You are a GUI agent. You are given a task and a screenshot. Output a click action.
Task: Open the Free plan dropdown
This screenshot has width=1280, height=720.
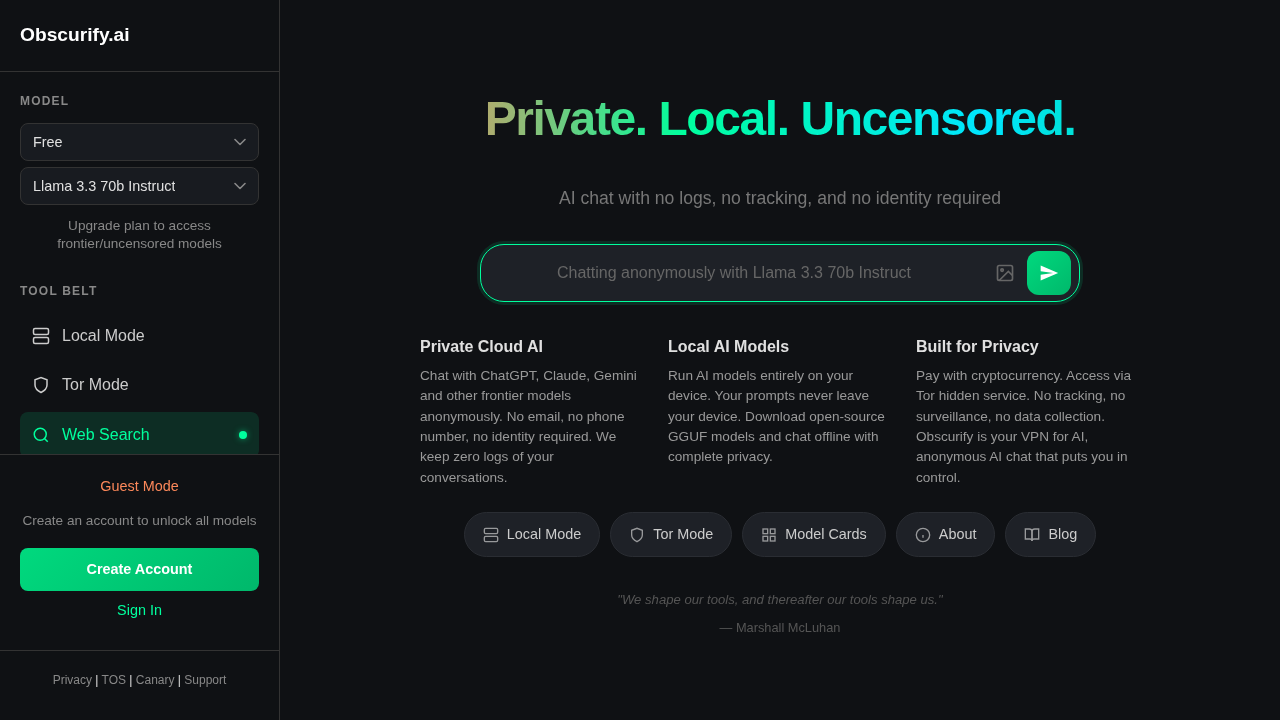pos(139,142)
